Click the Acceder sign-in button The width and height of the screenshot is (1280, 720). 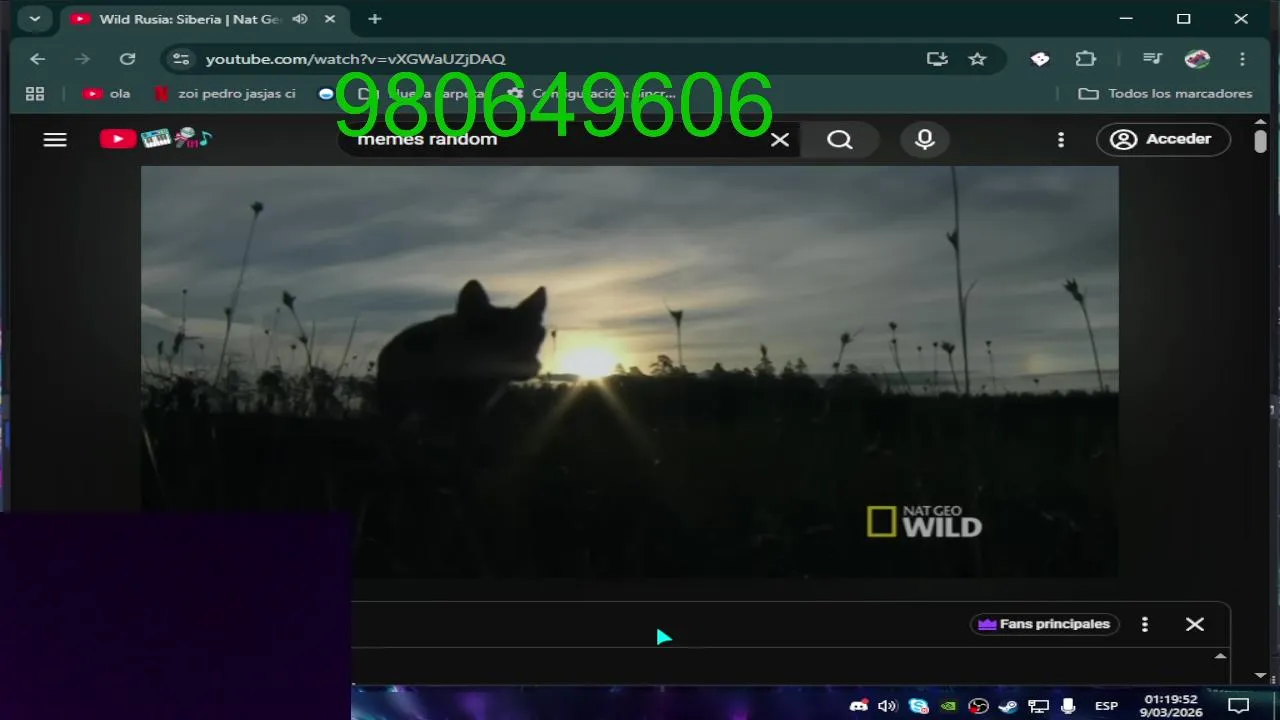click(1162, 139)
